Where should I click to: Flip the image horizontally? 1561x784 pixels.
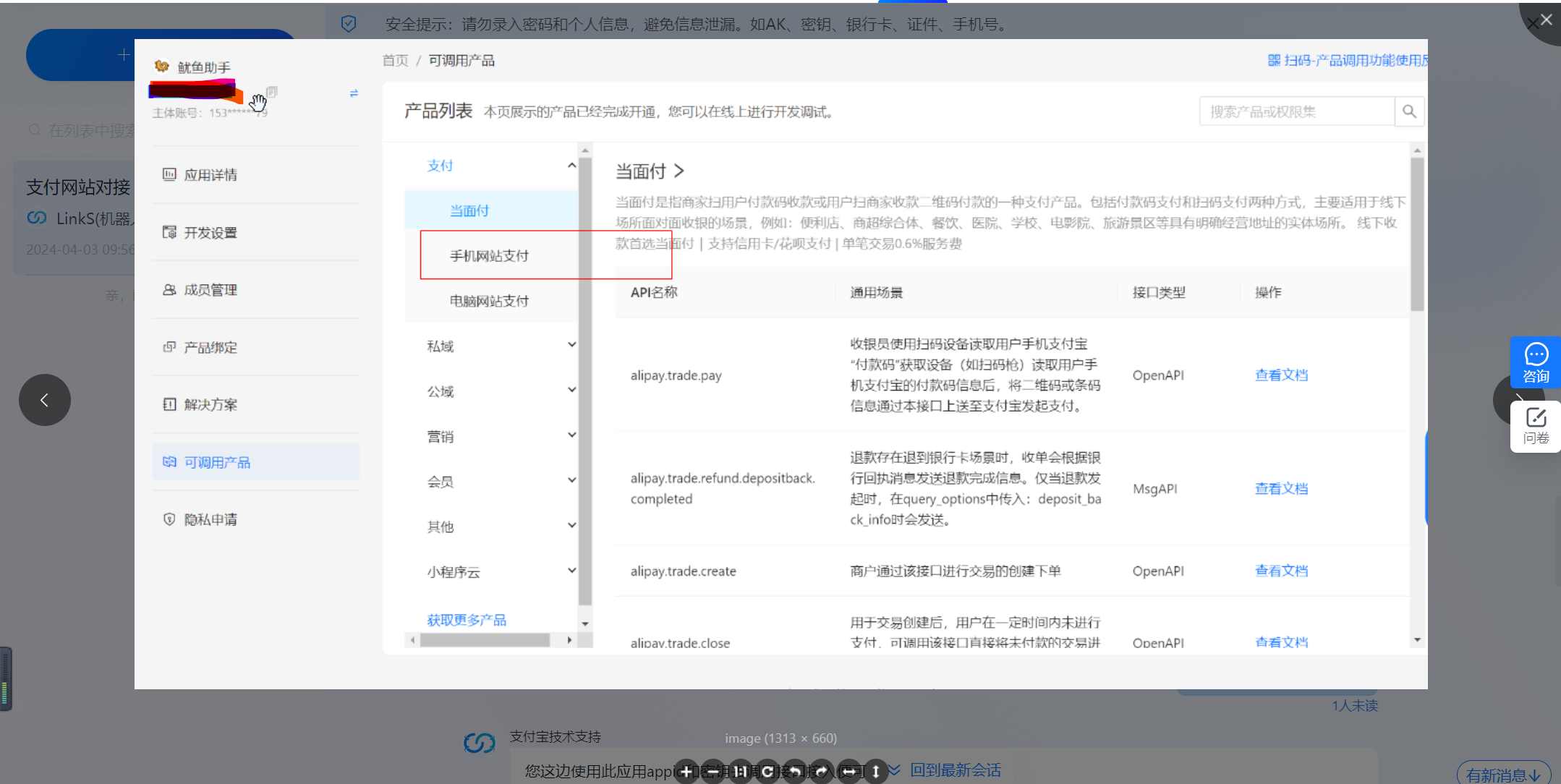pos(849,772)
